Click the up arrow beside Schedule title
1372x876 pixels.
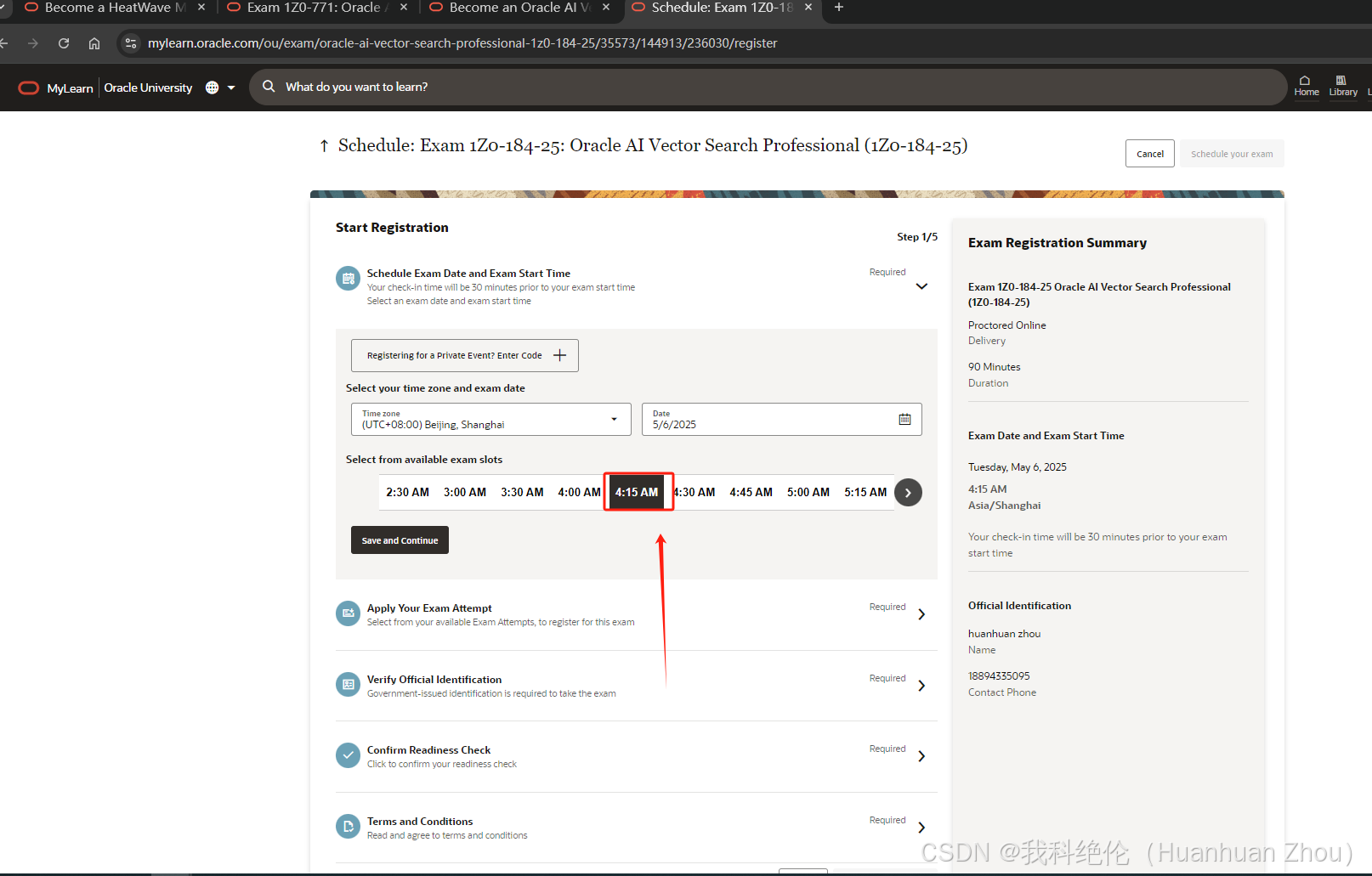(324, 146)
